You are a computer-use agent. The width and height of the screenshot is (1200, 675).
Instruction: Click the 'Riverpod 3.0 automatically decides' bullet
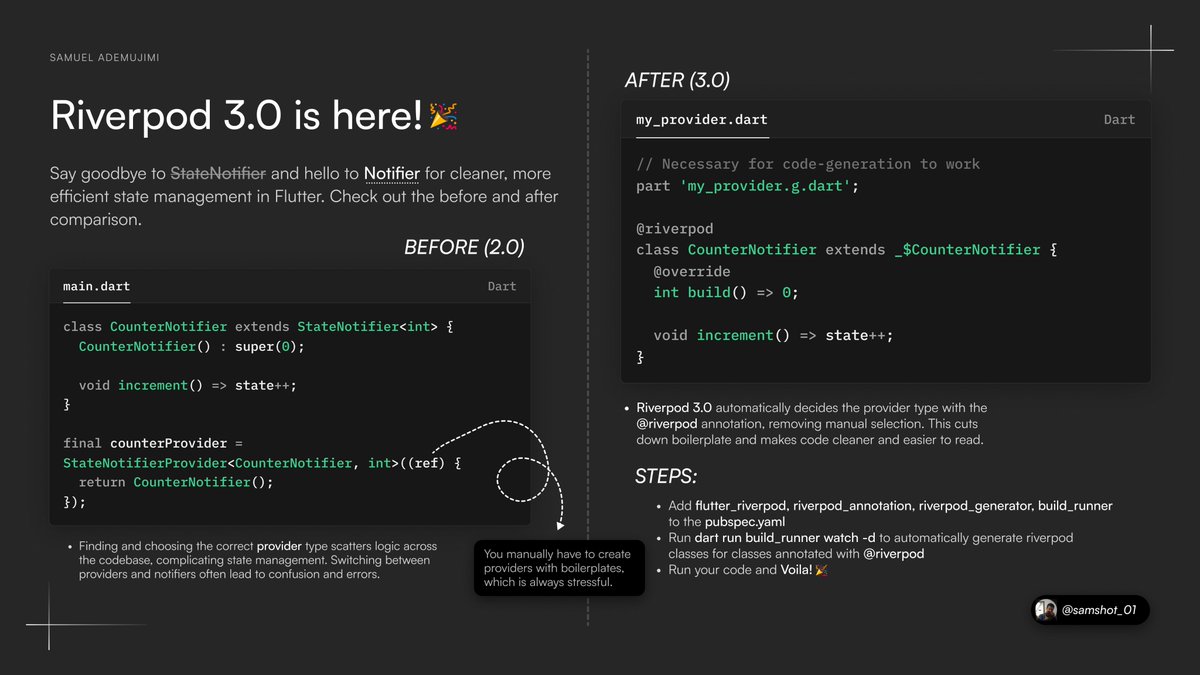(805, 424)
